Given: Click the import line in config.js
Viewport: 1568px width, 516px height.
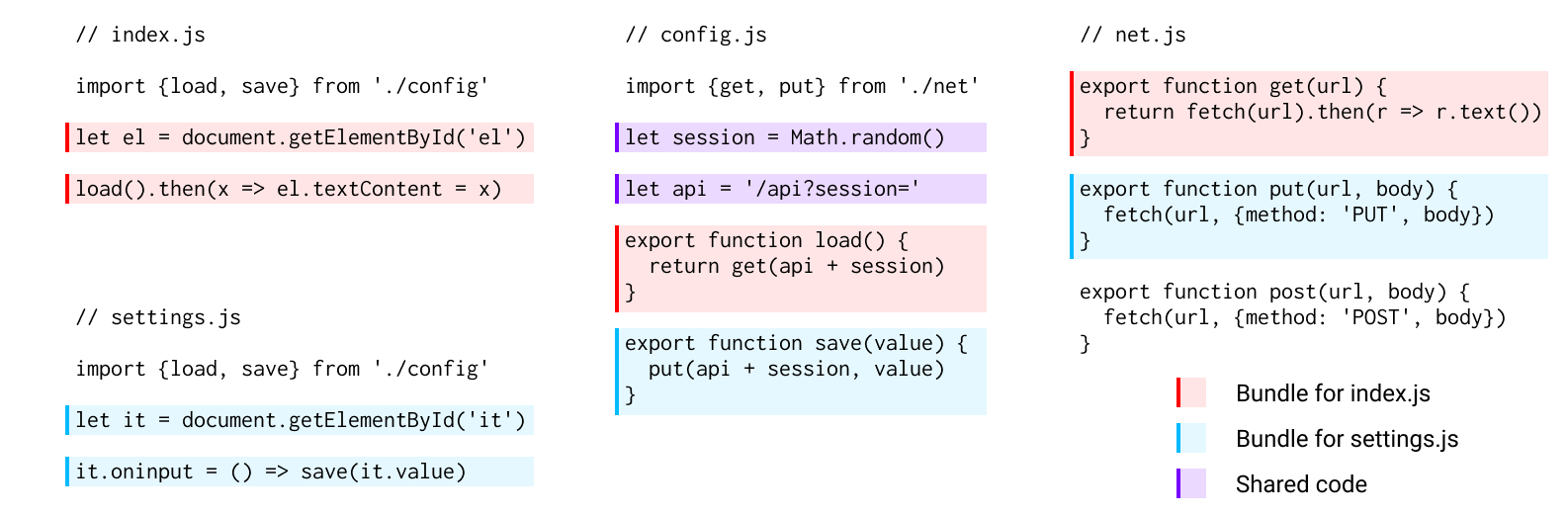Looking at the screenshot, I should point(803,86).
